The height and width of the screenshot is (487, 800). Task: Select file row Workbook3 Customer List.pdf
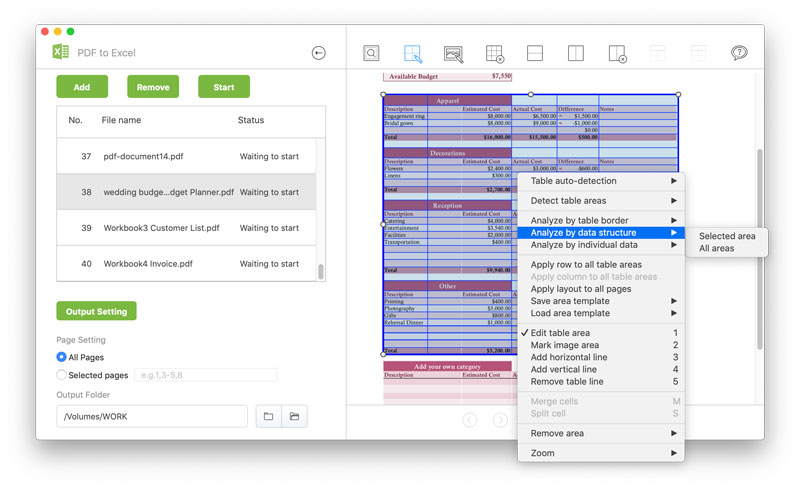point(187,227)
